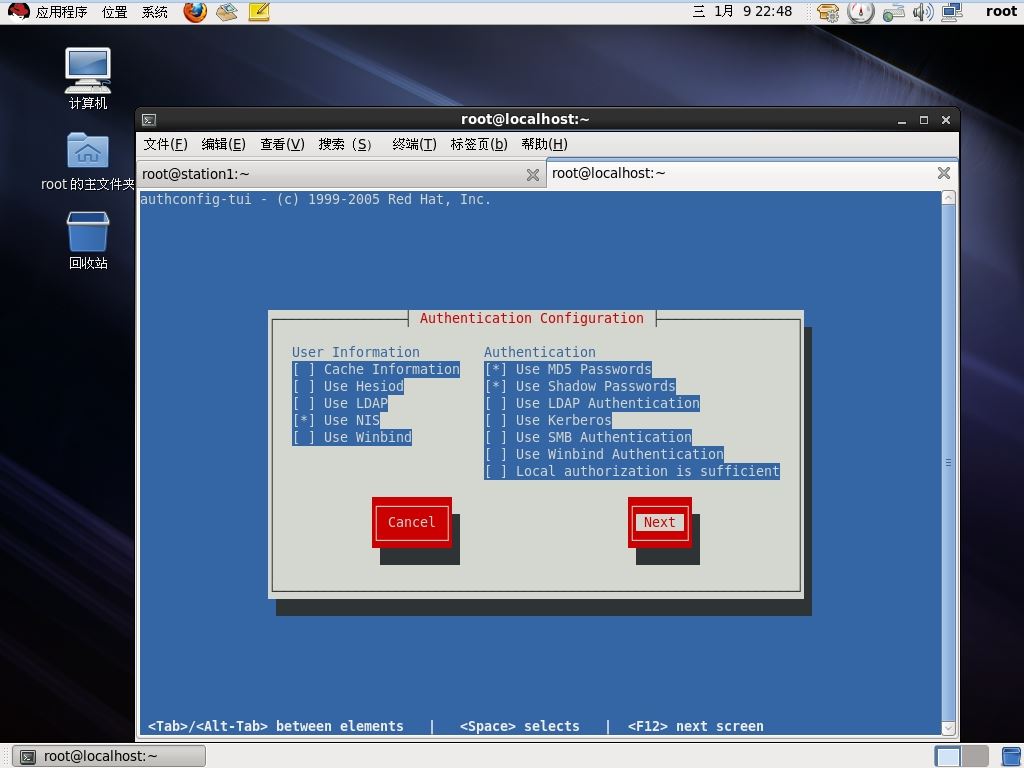Click the terminal vertical scrollbar track

[x=949, y=463]
